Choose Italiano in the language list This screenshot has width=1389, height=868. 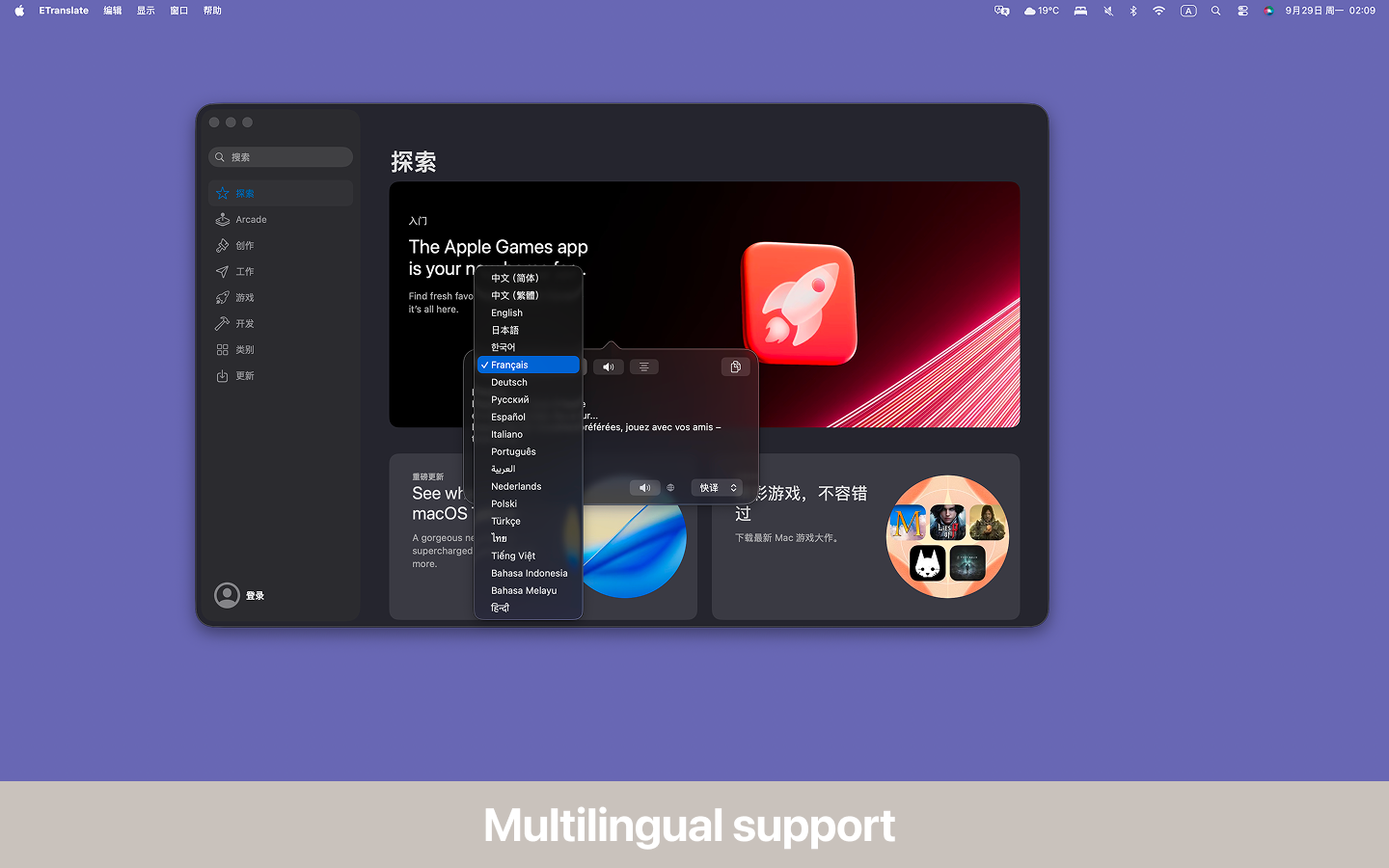(529, 434)
